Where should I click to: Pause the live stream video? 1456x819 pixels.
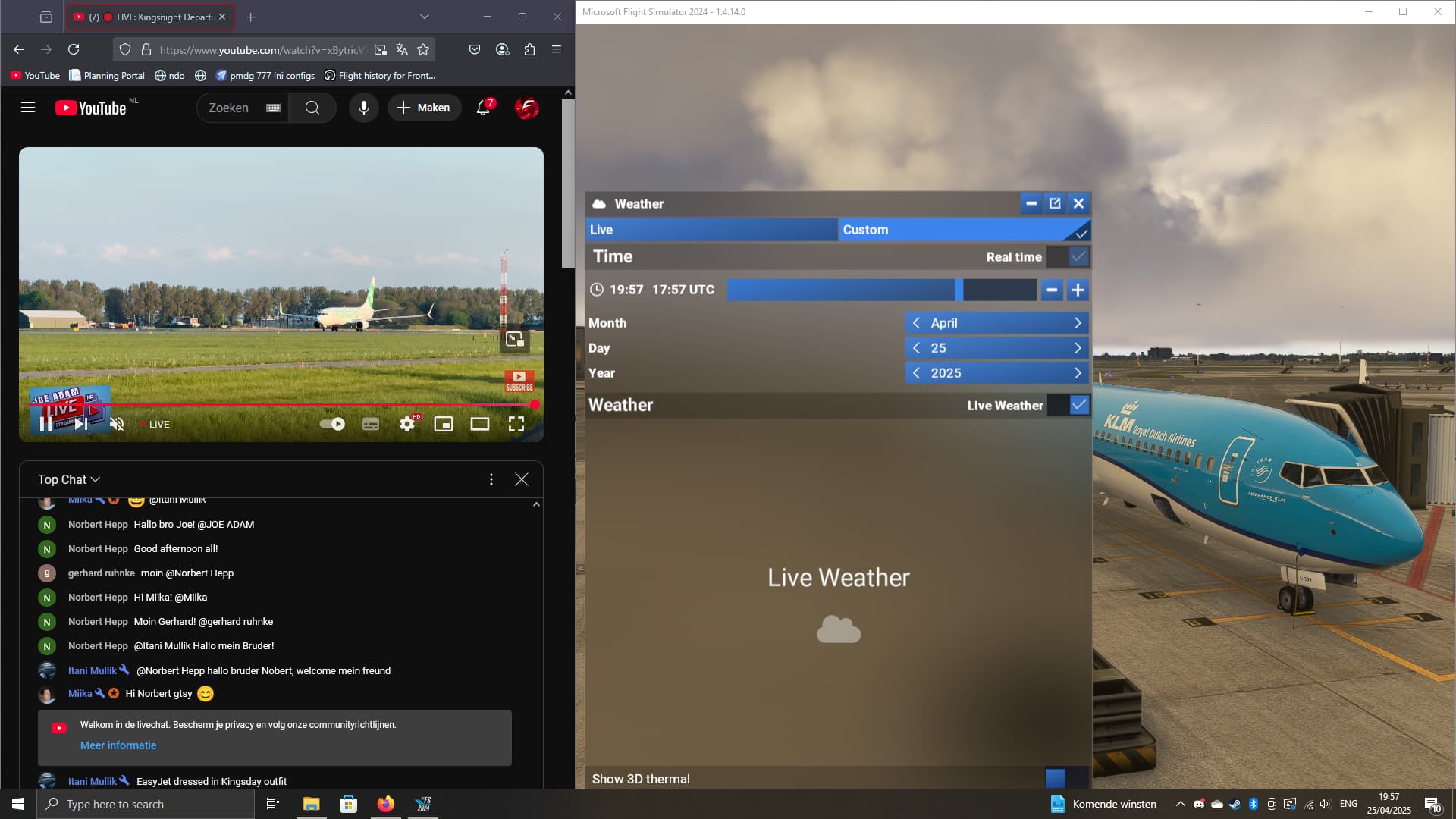(x=46, y=424)
